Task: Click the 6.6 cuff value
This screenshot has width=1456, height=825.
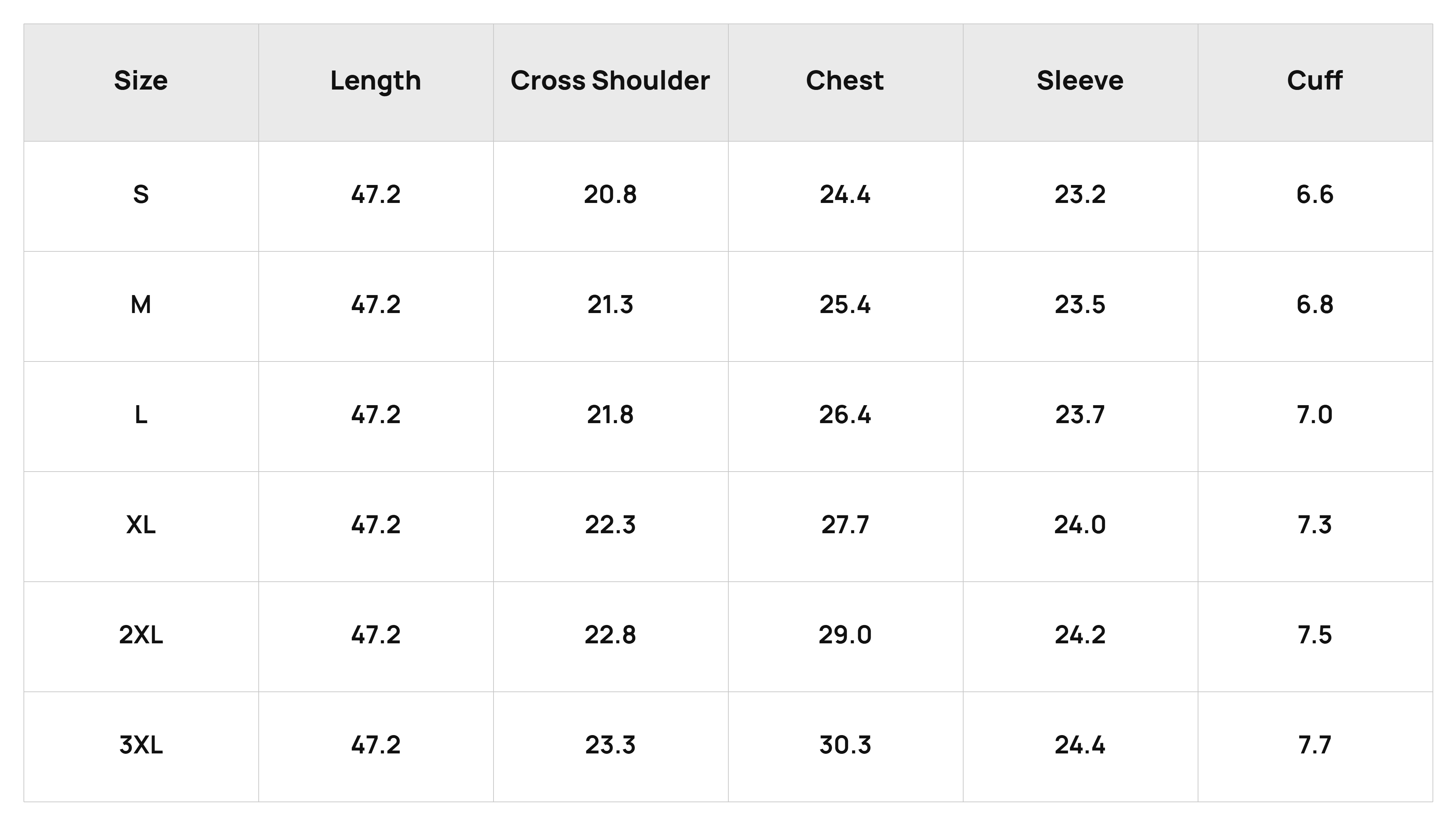Action: tap(1314, 195)
